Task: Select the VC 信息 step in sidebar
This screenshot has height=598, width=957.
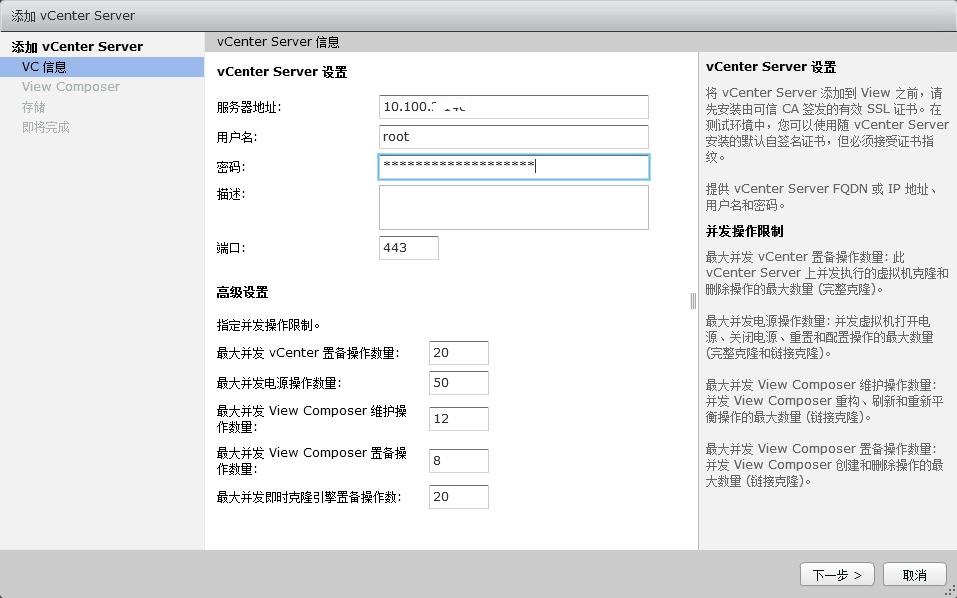Action: [44, 66]
